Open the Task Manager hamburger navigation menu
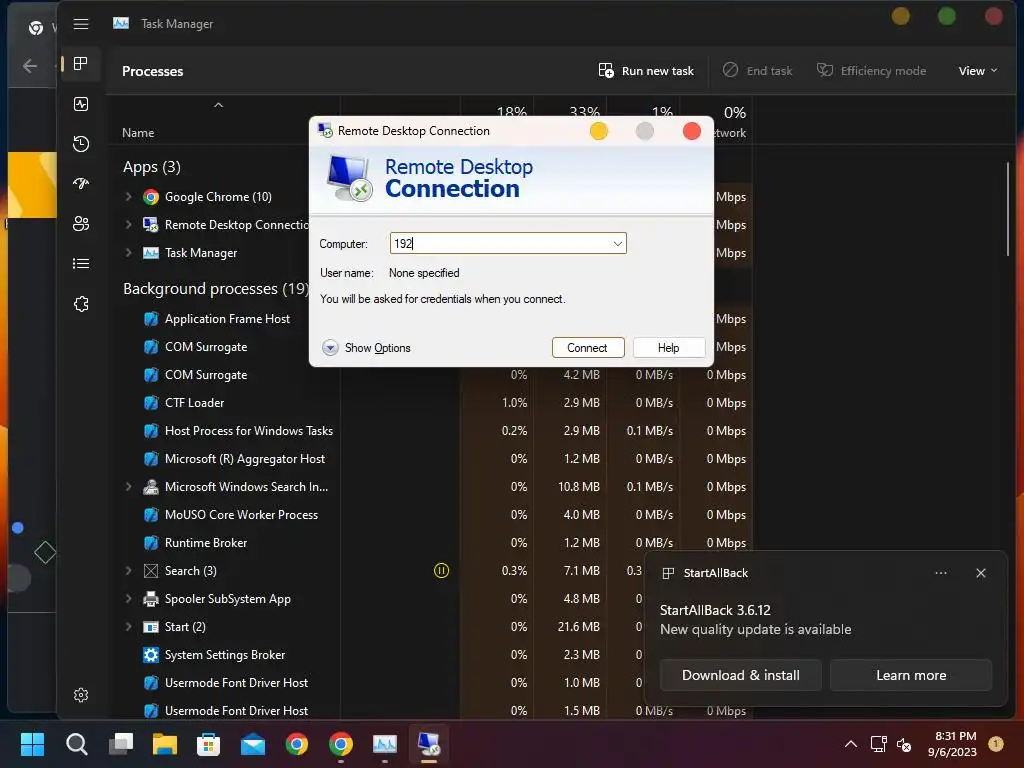The image size is (1024, 768). [x=81, y=24]
